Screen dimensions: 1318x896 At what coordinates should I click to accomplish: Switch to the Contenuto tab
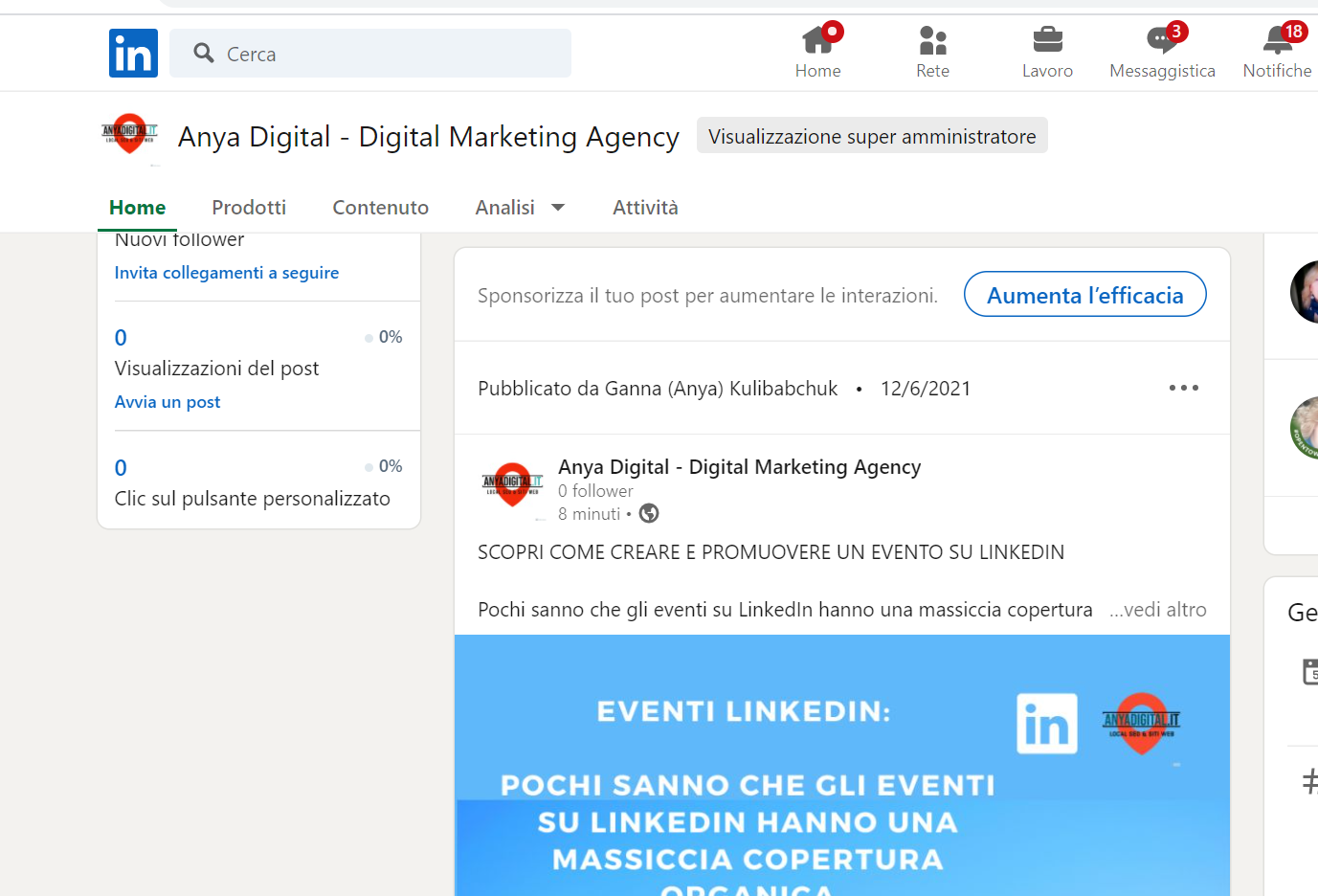[380, 208]
